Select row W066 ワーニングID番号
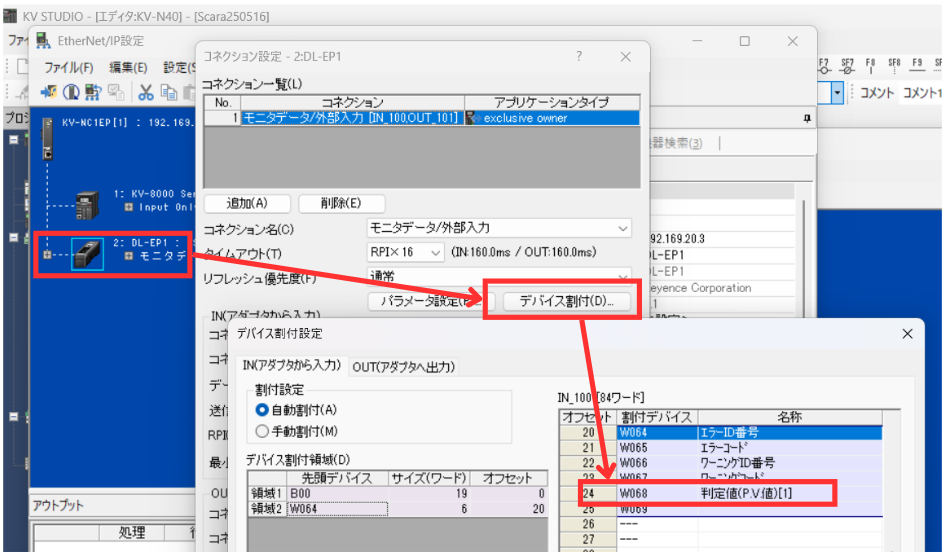This screenshot has width=946, height=554. (721, 463)
